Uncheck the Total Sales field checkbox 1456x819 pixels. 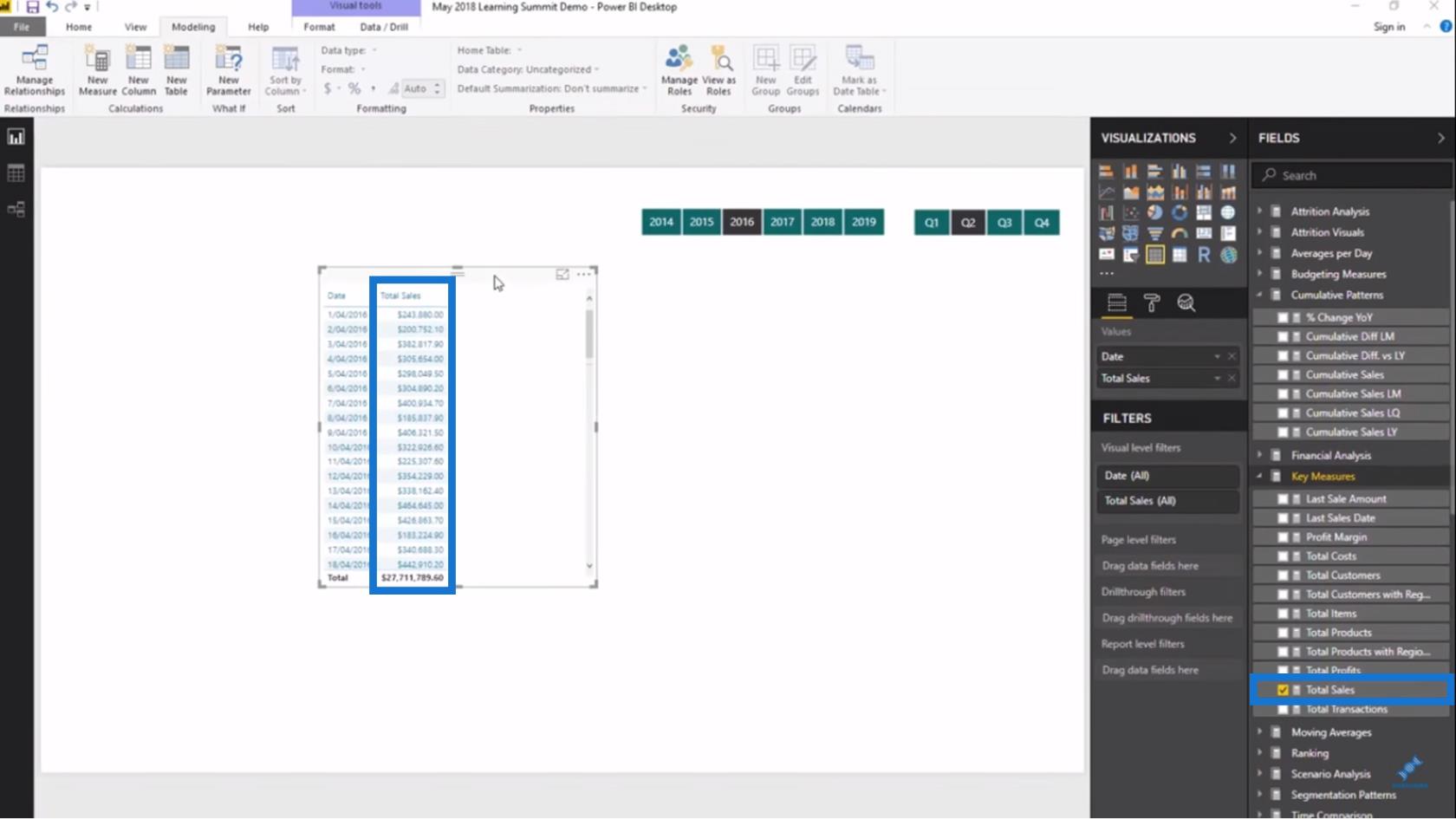1283,690
